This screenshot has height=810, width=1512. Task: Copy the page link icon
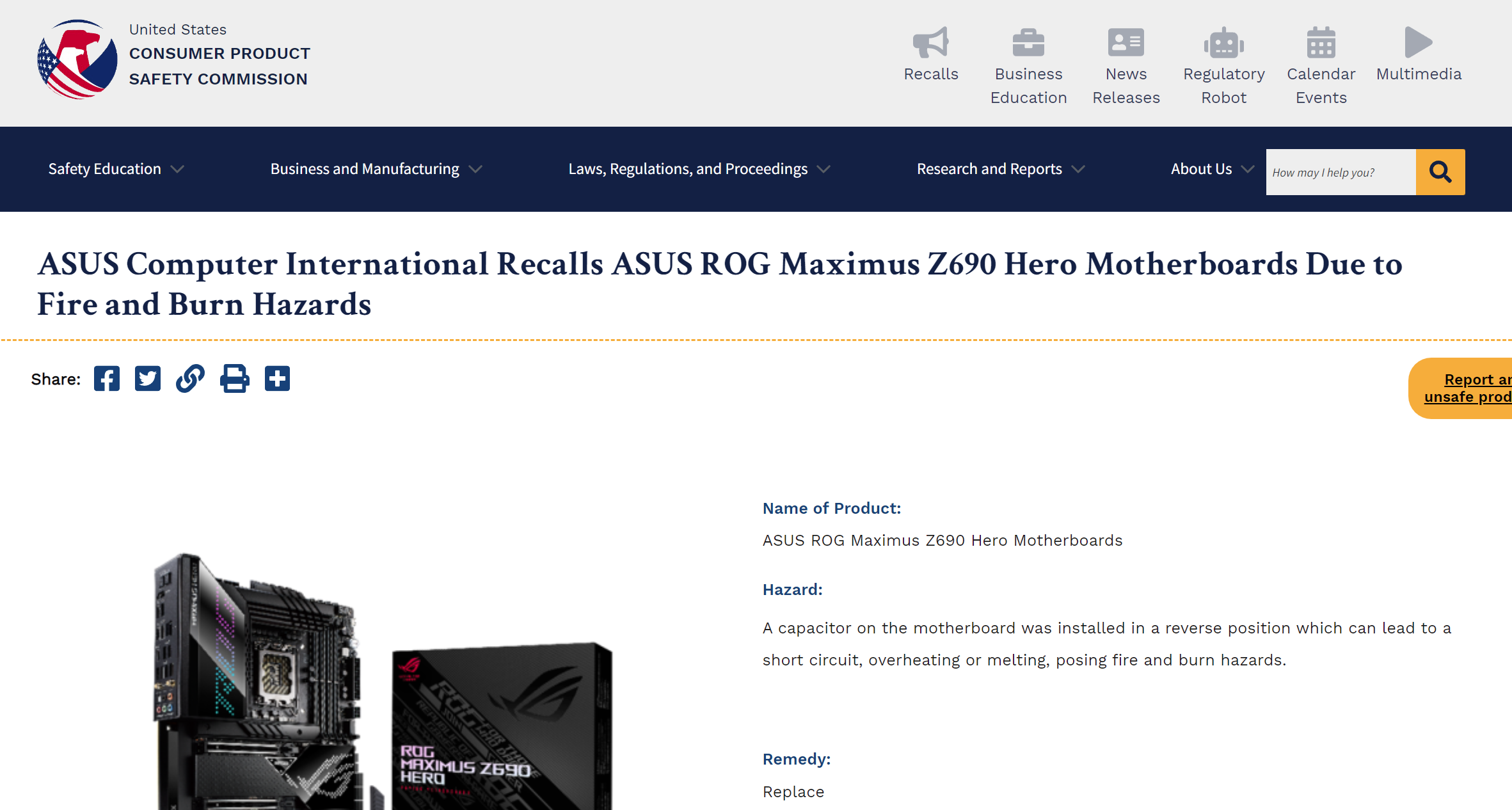[191, 379]
